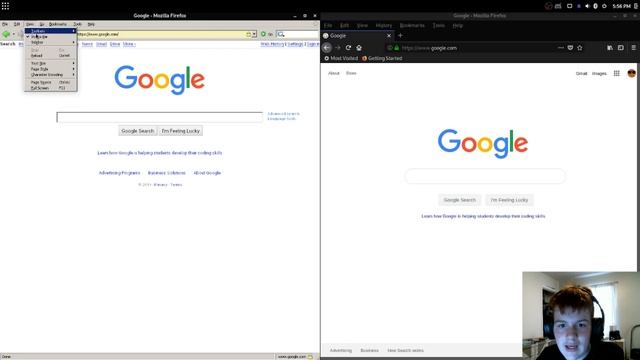Open the Toolbars submenu in the View menu
640x360 pixels.
point(51,31)
